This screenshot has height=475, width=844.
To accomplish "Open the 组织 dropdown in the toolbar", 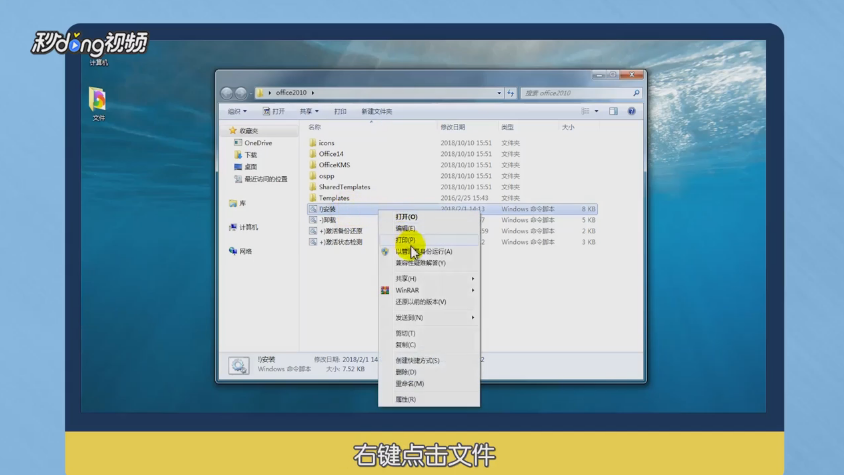I will (237, 111).
